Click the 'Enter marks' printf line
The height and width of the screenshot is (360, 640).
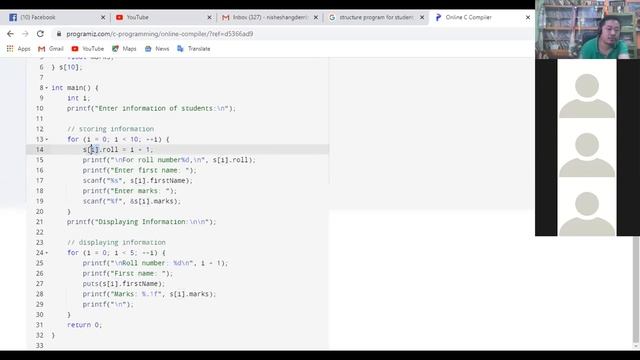[x=130, y=191]
